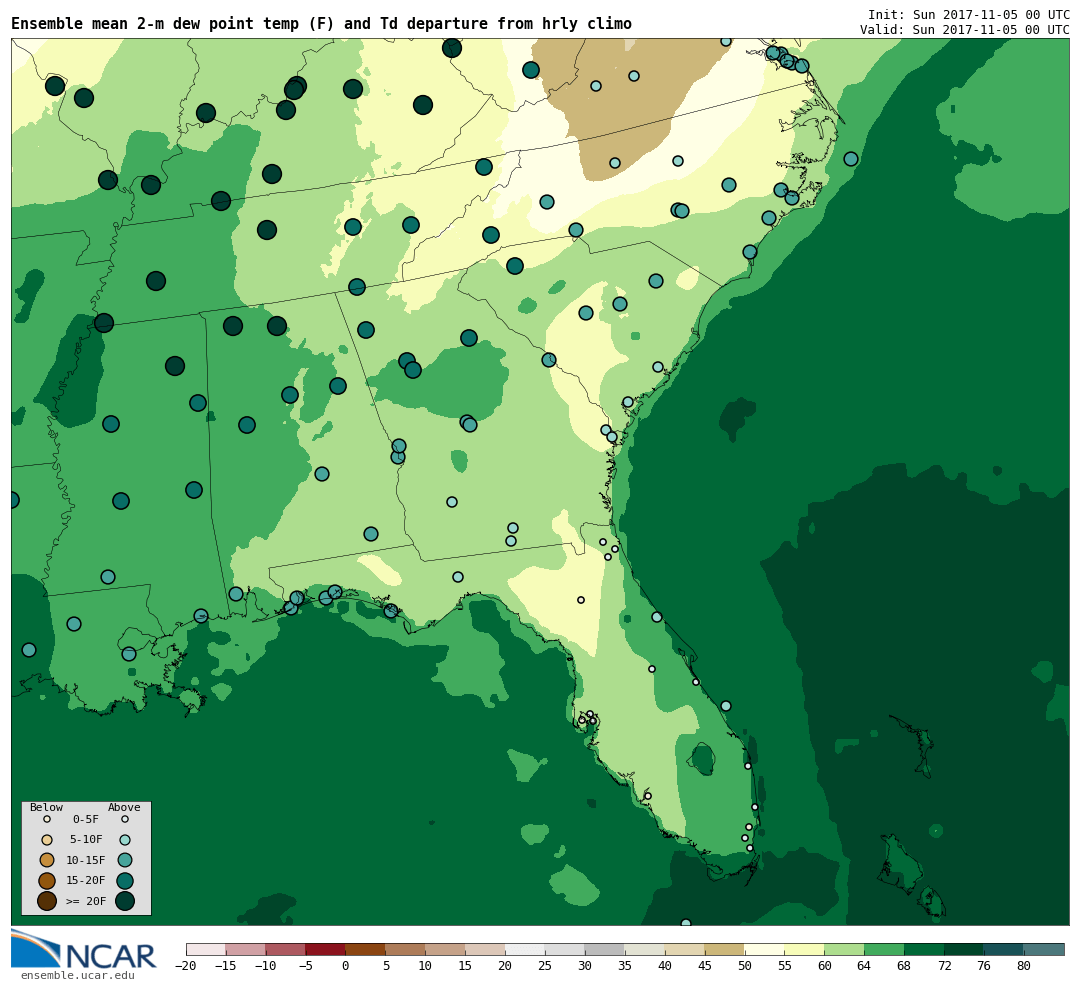The width and height of the screenshot is (1080, 988).
Task: Click the colorbar swatch between -20 and -15
Action: [x=206, y=949]
